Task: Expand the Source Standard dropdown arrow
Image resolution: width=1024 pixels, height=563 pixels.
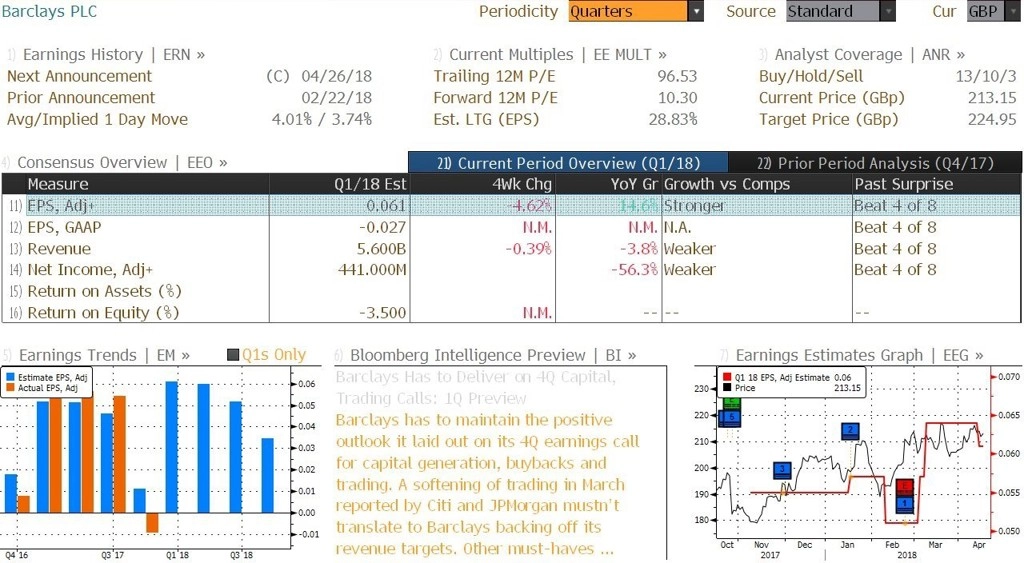Action: click(888, 11)
